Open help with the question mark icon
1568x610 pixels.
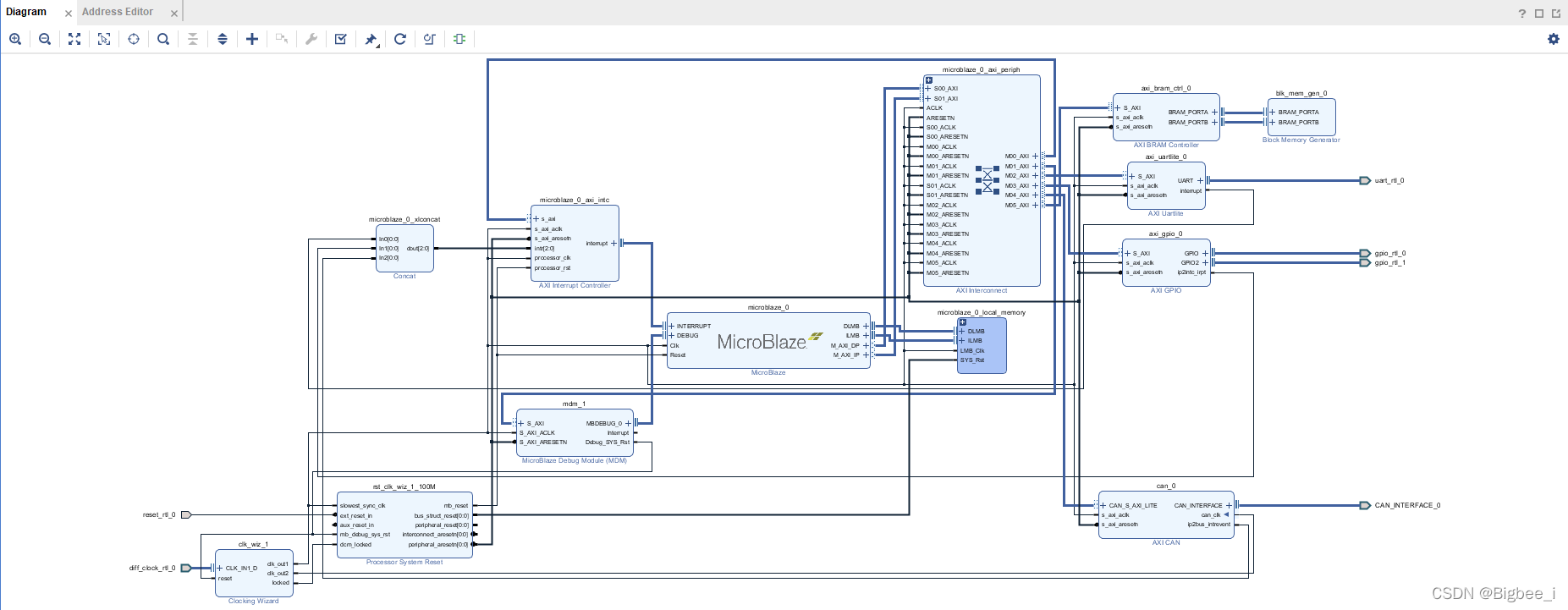1522,13
